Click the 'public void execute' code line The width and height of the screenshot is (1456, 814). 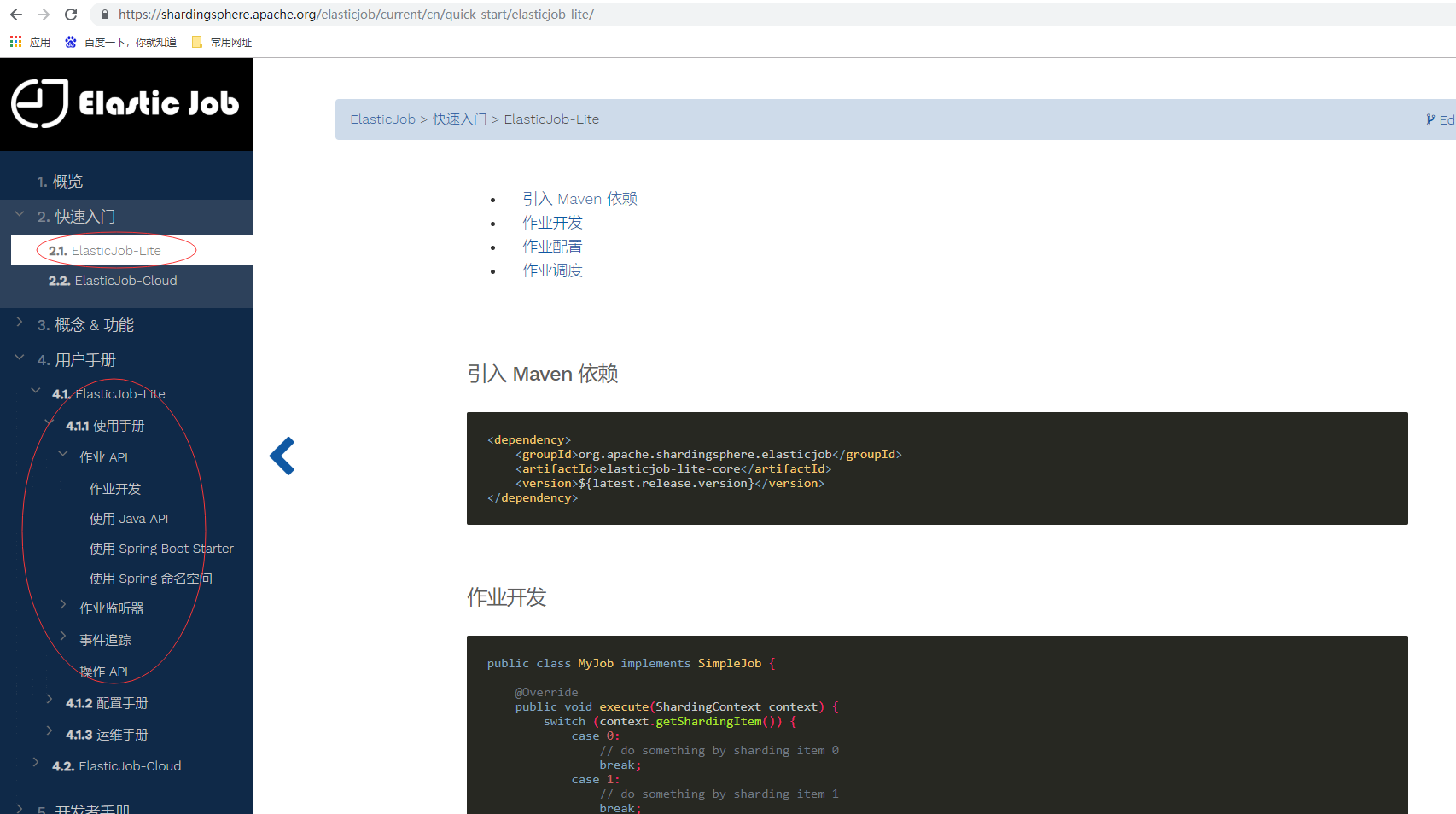(x=677, y=706)
